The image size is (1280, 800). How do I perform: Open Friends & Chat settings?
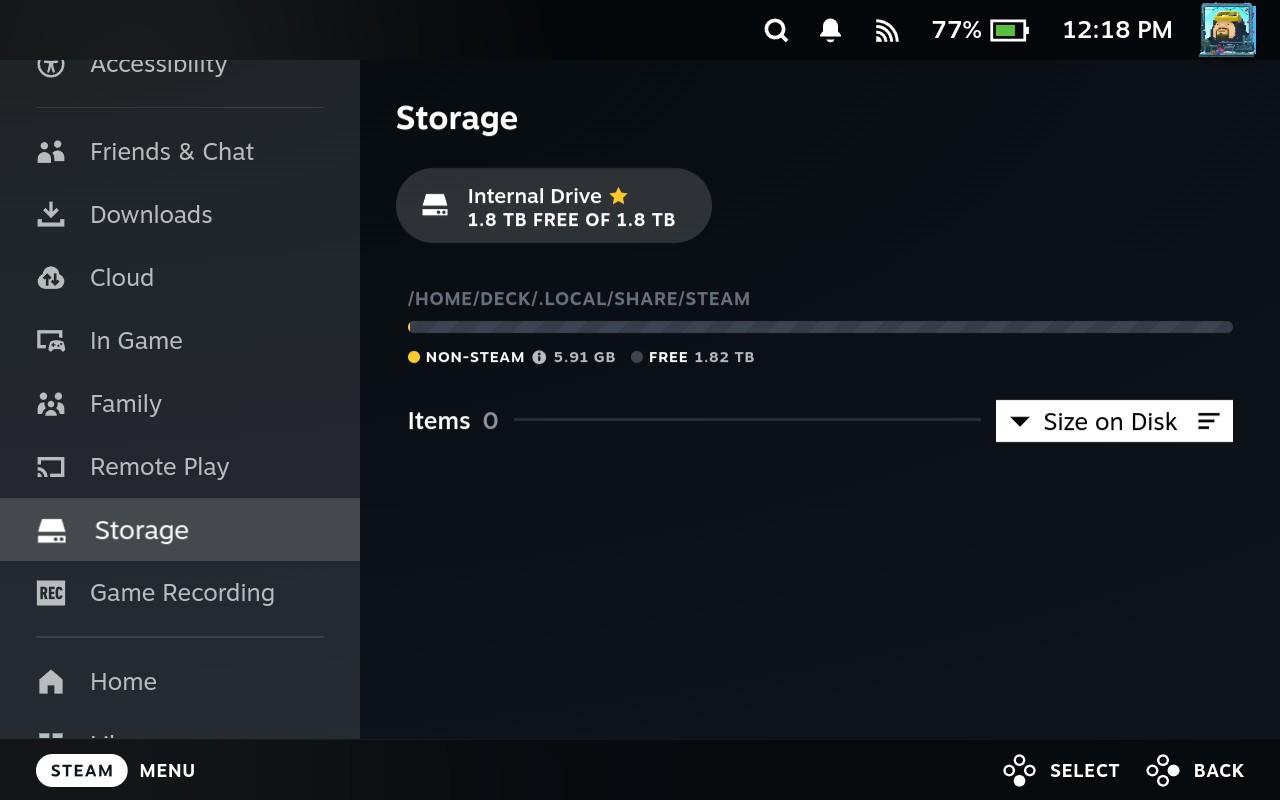(171, 152)
